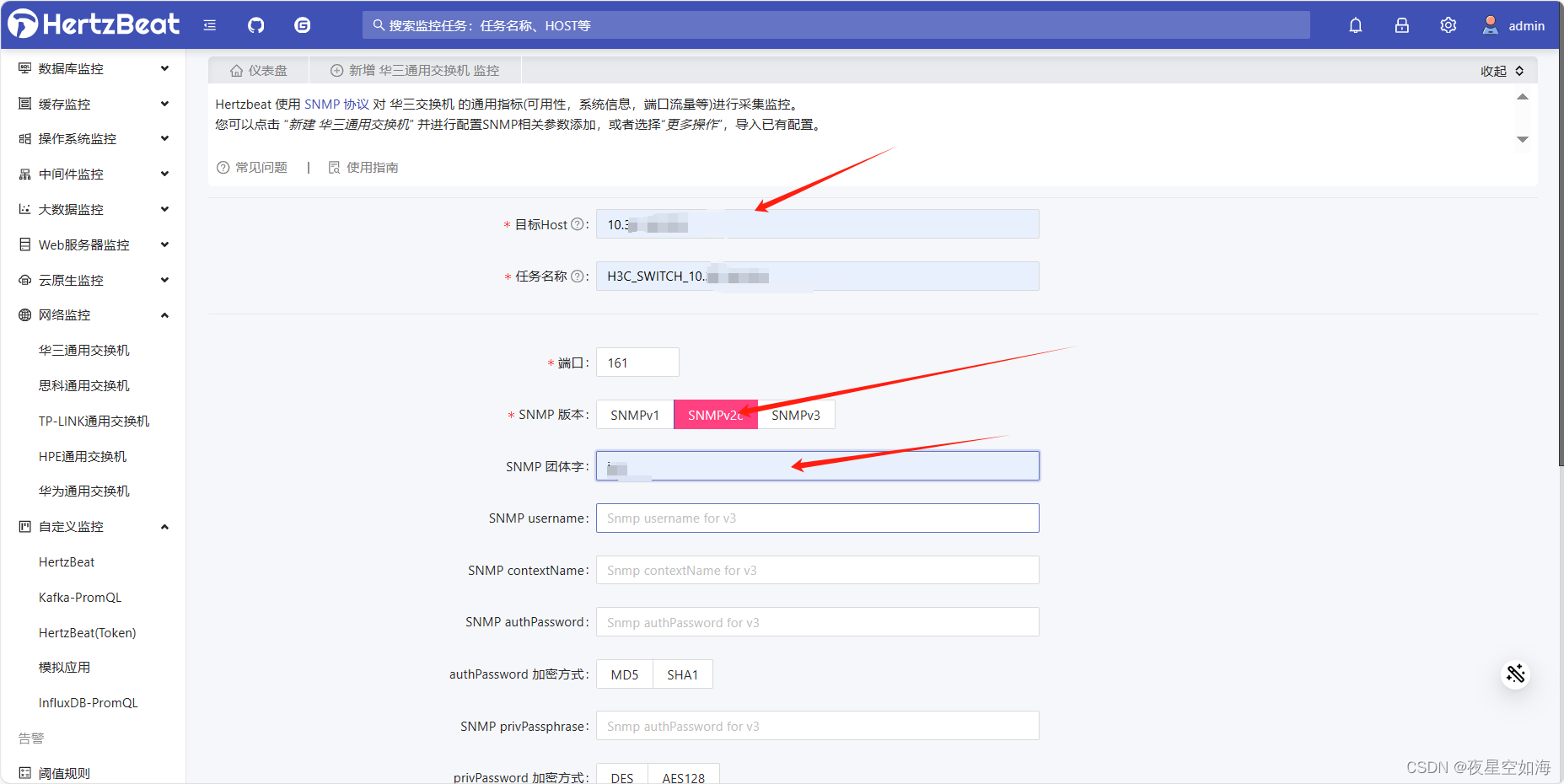Click the lock screen icon

(1402, 25)
